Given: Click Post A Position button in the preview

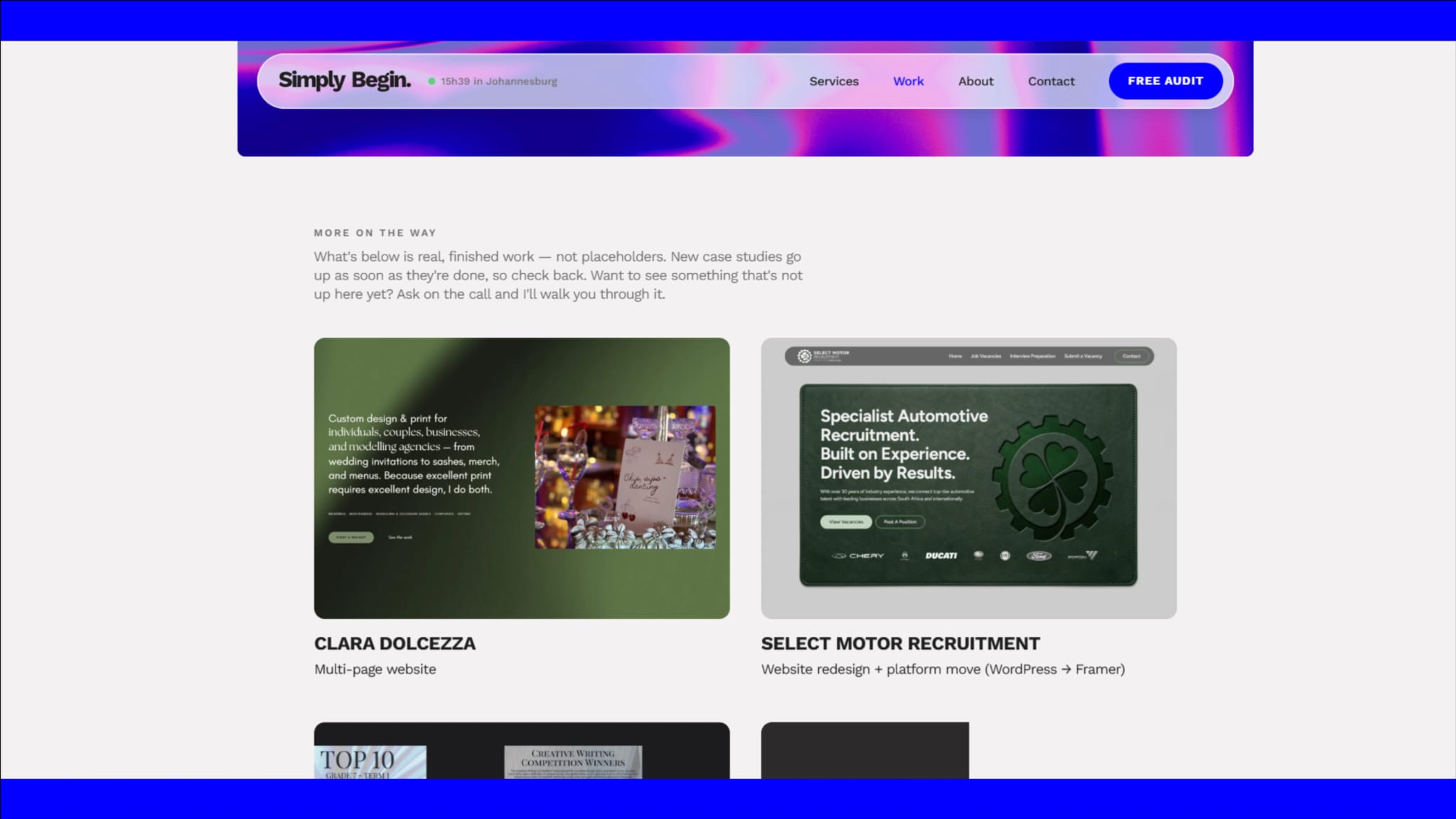Looking at the screenshot, I should point(900,522).
